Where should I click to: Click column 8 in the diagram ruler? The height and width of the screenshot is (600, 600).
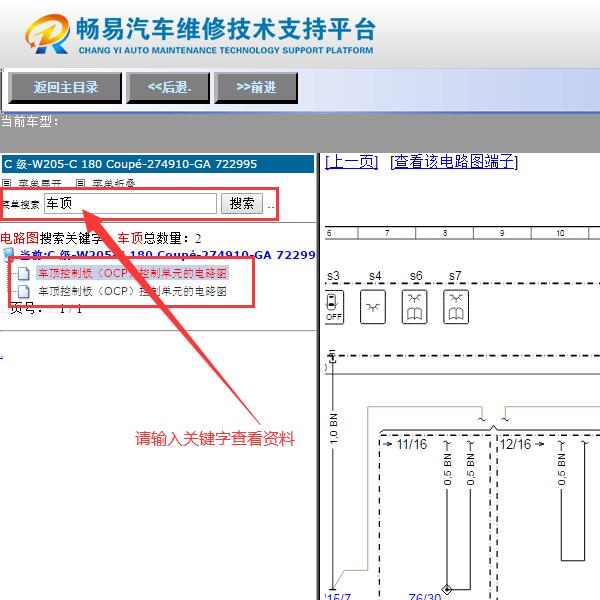pyautogui.click(x=445, y=233)
